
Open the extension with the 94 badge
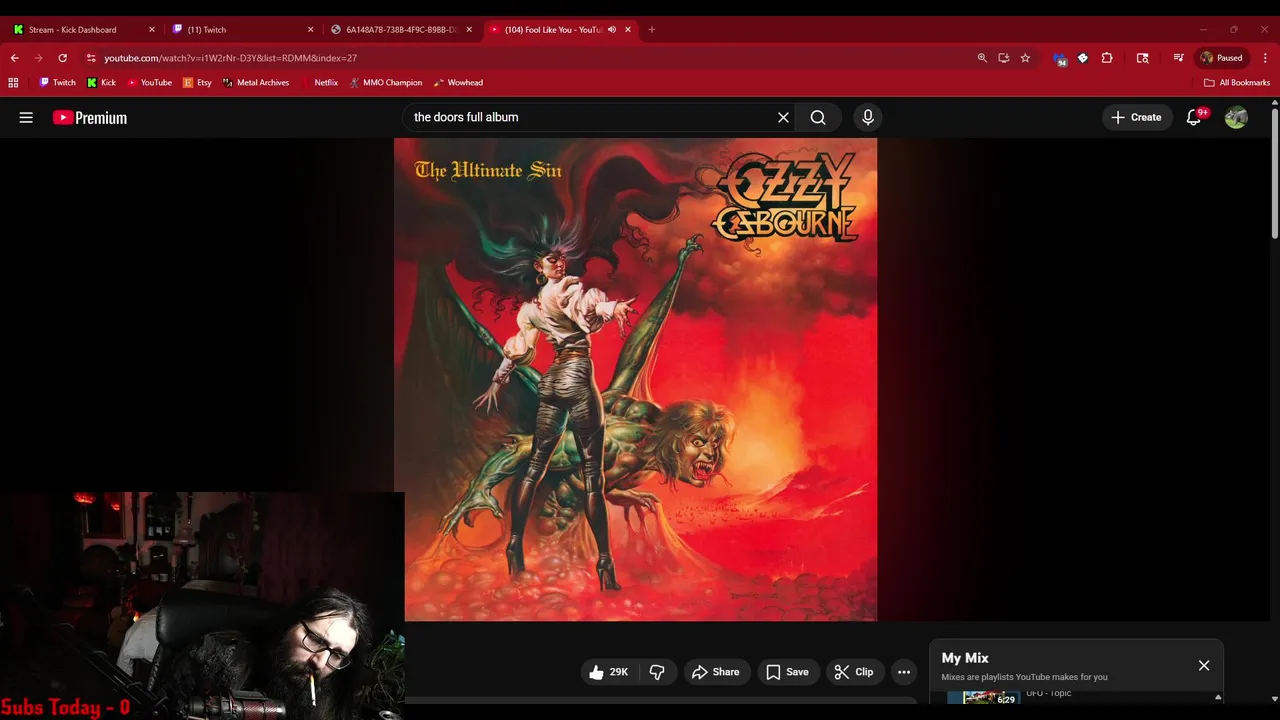click(x=1059, y=58)
